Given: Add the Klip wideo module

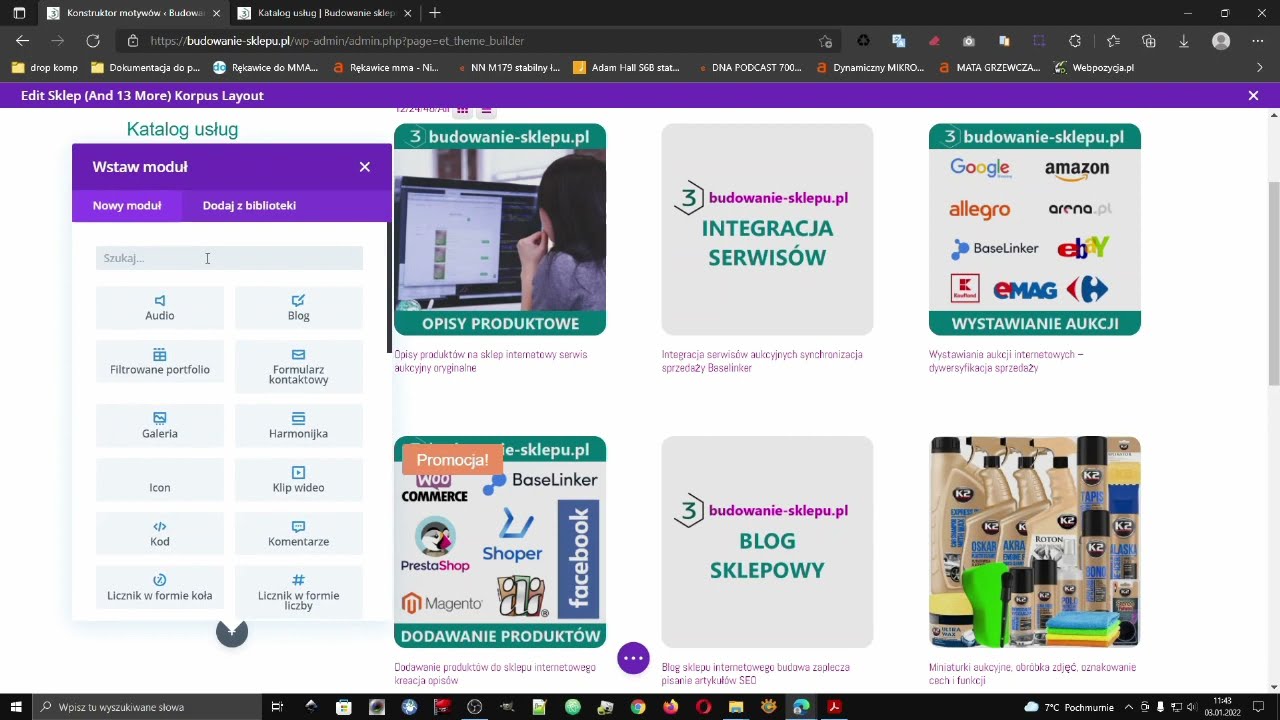Looking at the screenshot, I should tap(299, 480).
